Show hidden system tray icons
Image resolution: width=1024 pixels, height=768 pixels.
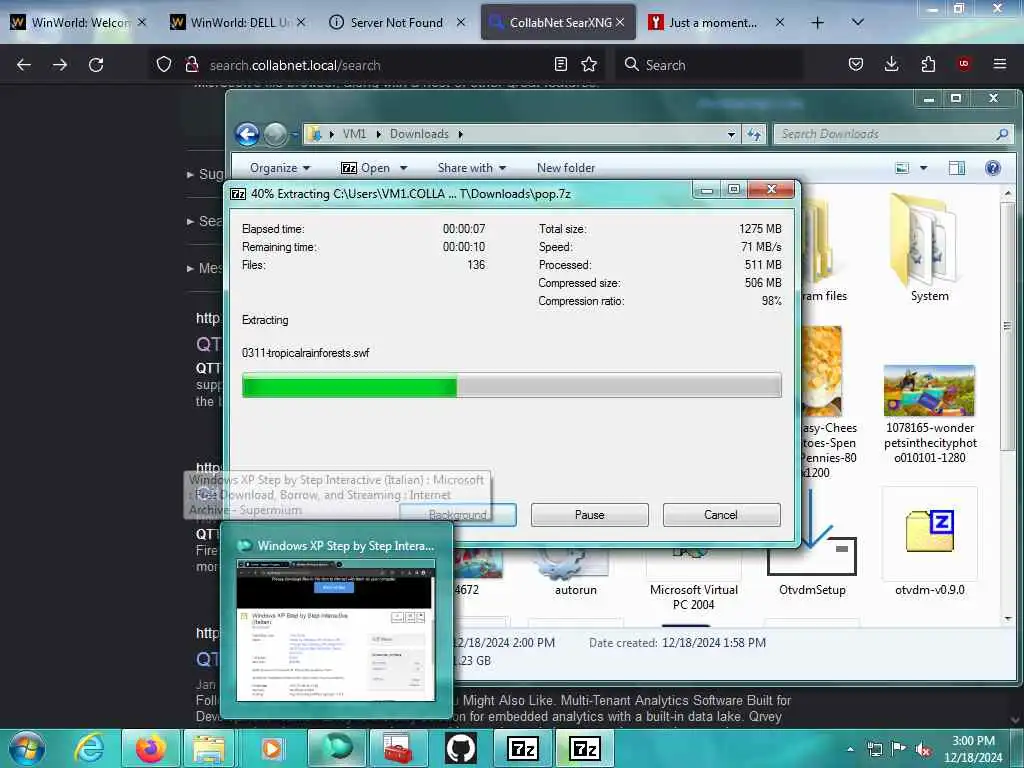tap(850, 749)
